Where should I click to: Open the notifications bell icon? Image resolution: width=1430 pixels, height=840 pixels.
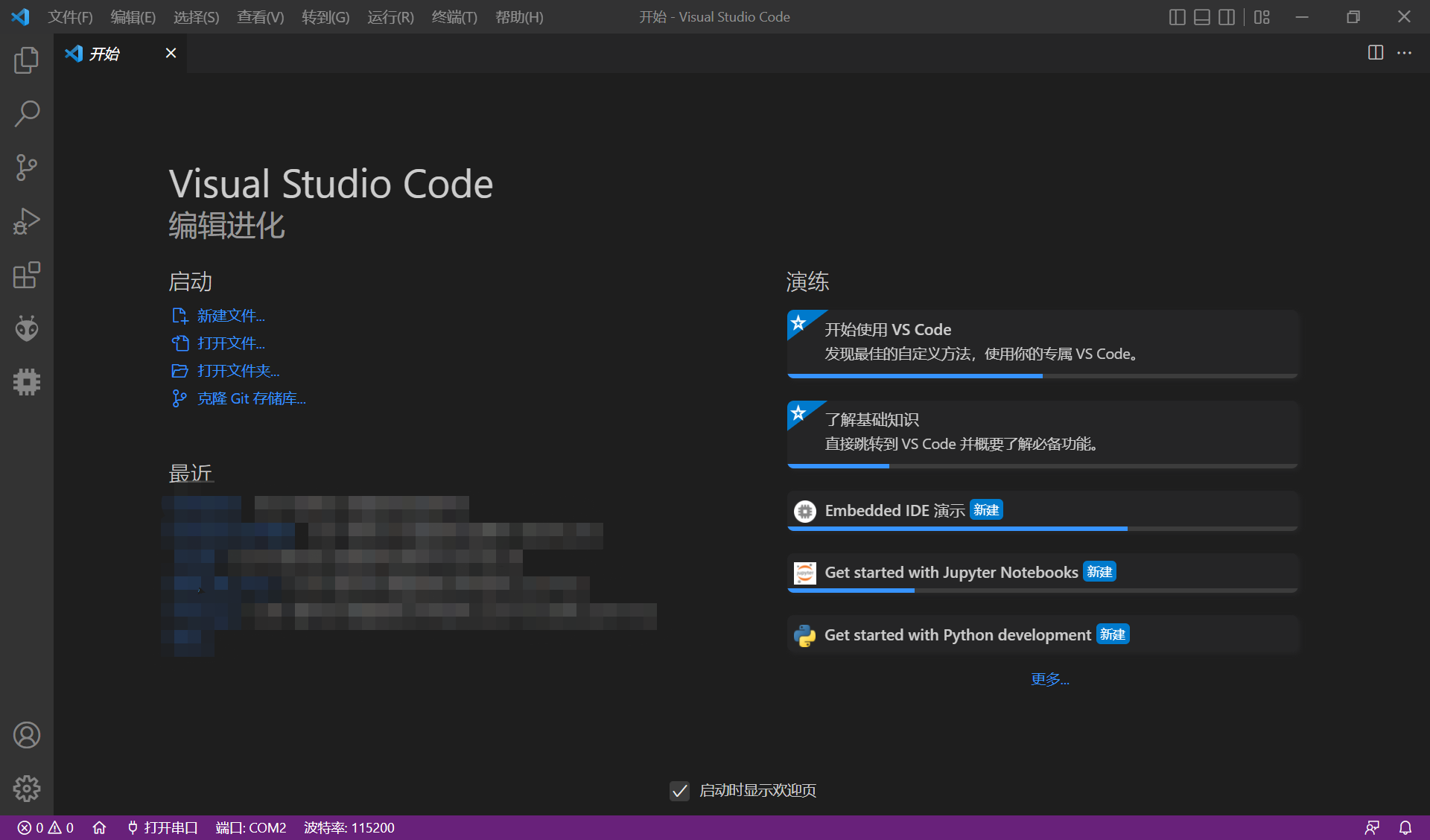[1405, 828]
